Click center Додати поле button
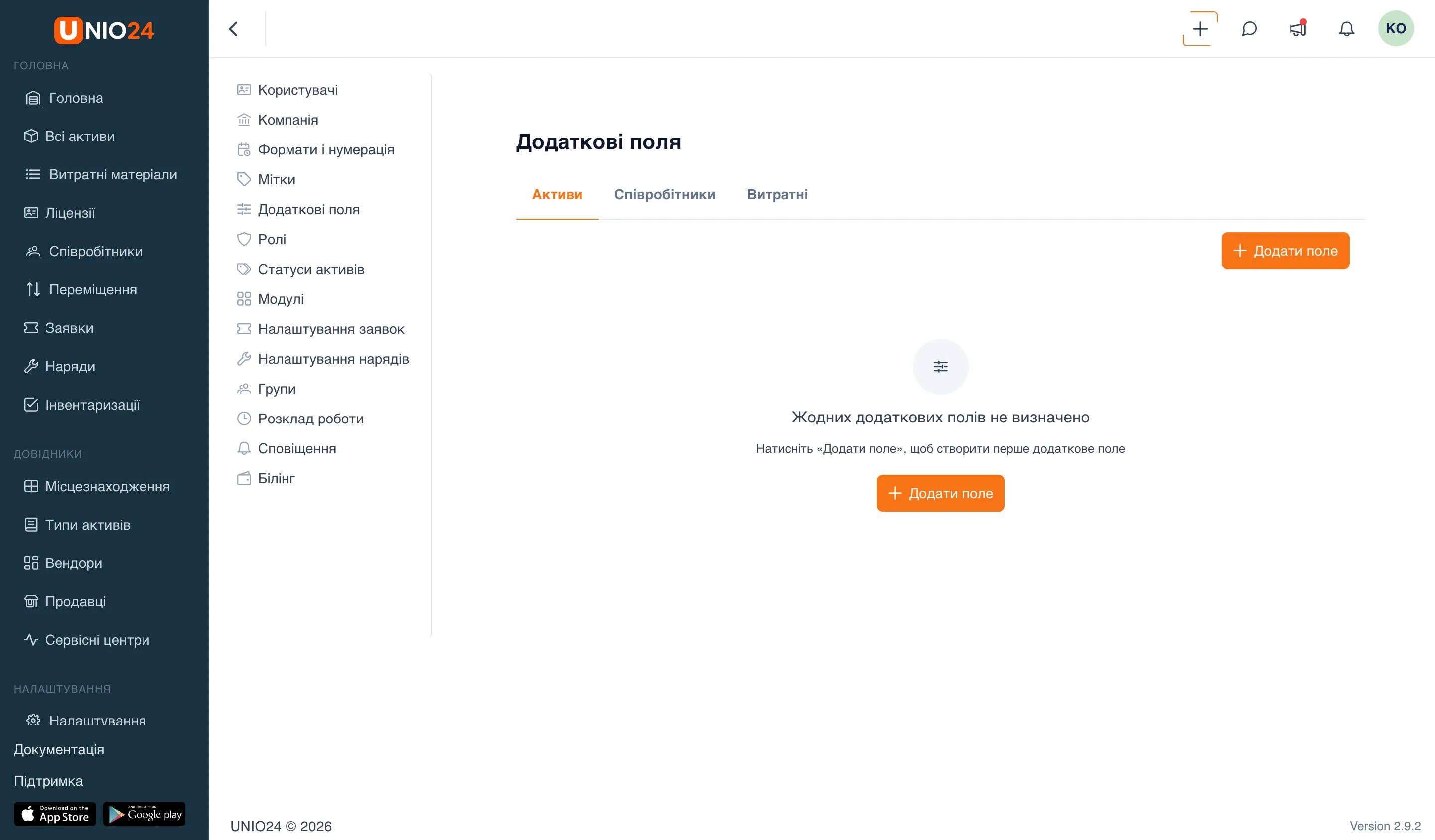Viewport: 1435px width, 840px height. point(940,493)
